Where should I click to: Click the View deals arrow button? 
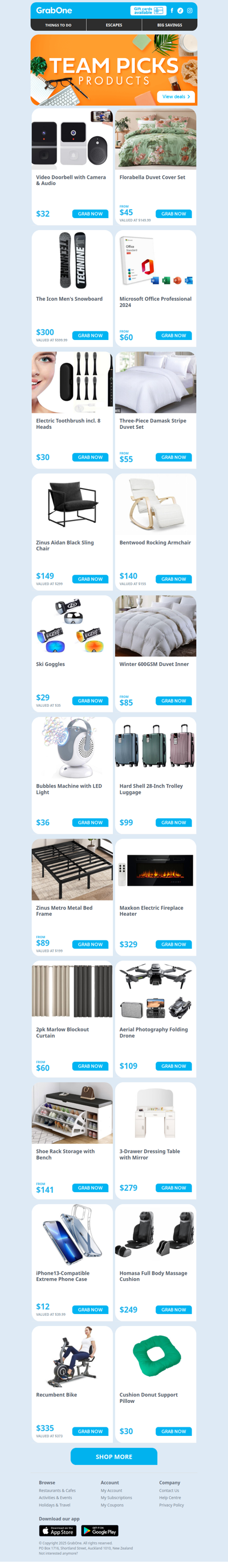point(176,96)
